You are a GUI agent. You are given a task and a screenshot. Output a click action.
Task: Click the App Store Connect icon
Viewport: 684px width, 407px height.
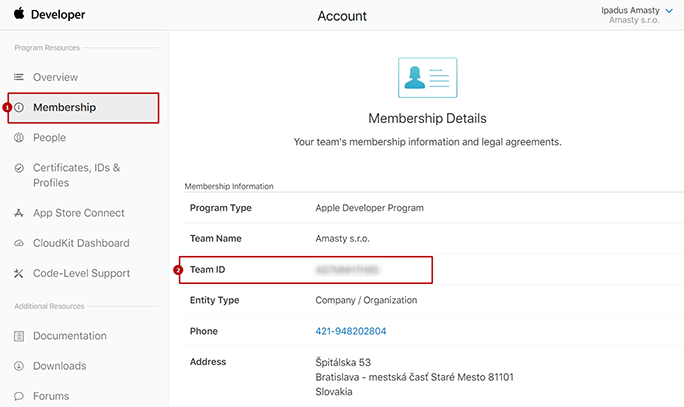pyautogui.click(x=19, y=213)
